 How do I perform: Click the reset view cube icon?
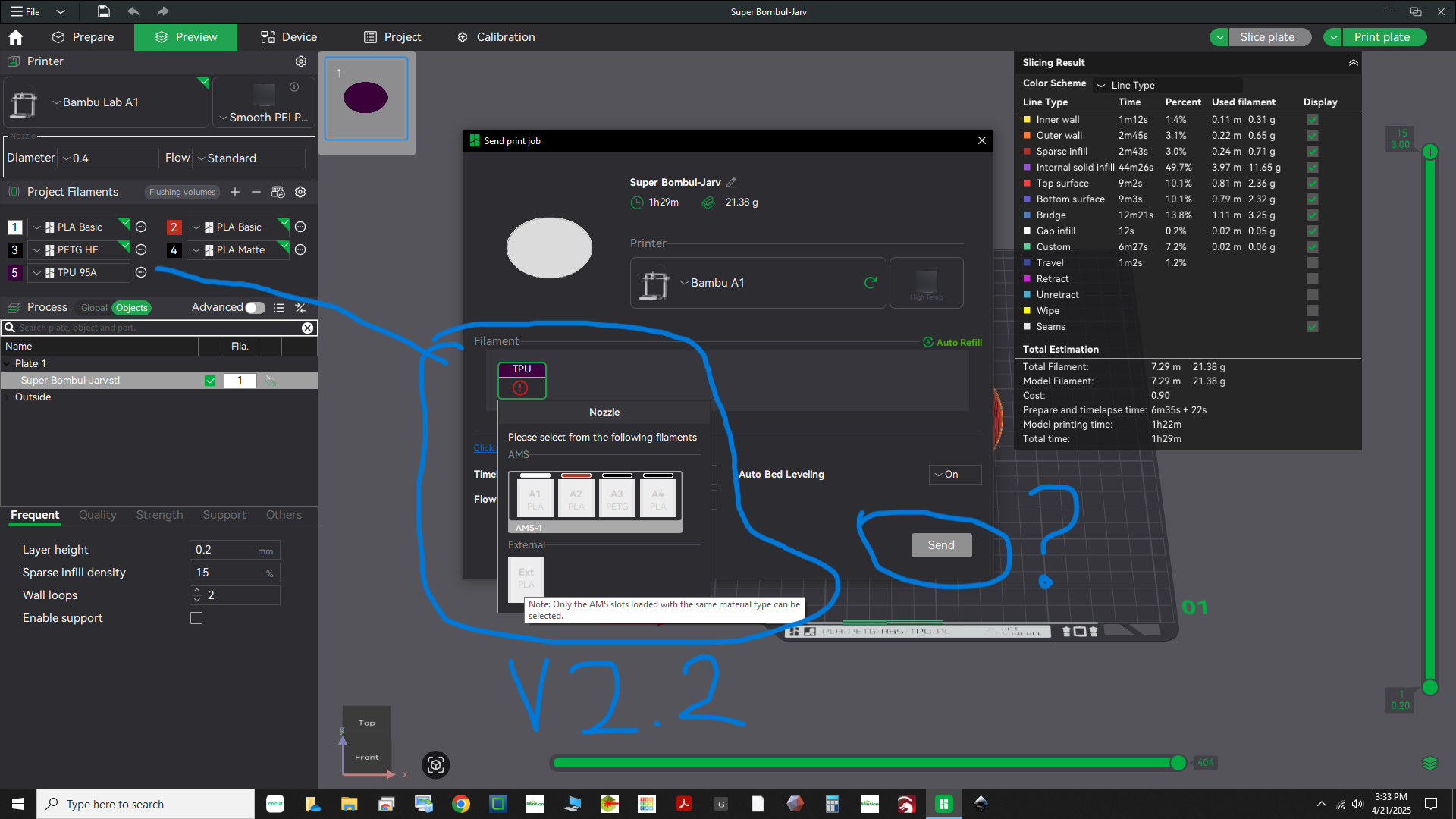click(435, 764)
